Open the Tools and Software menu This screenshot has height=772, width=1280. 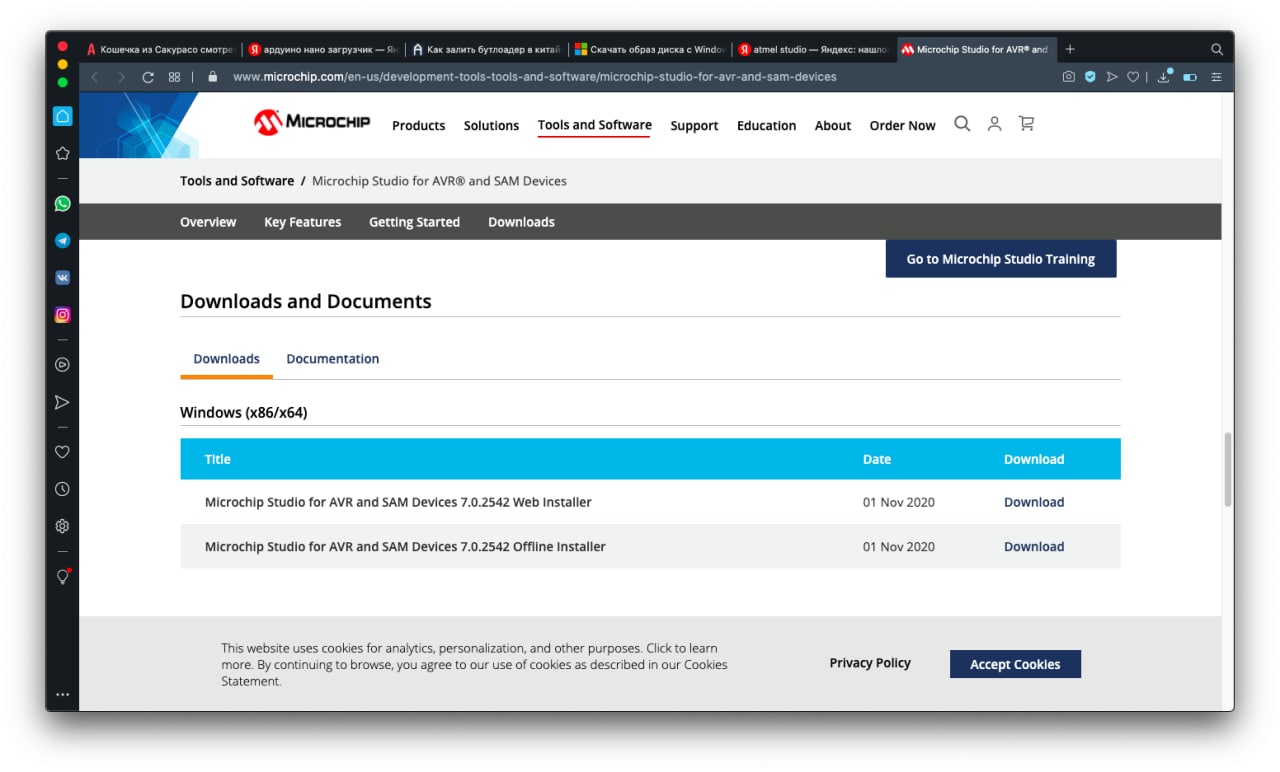pos(594,125)
